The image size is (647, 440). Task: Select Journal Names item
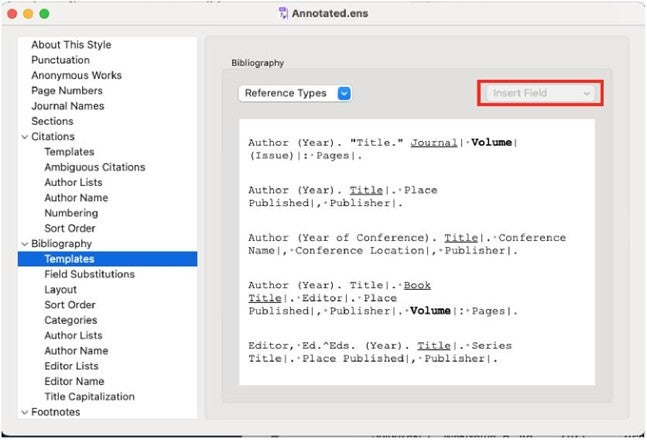pos(68,106)
